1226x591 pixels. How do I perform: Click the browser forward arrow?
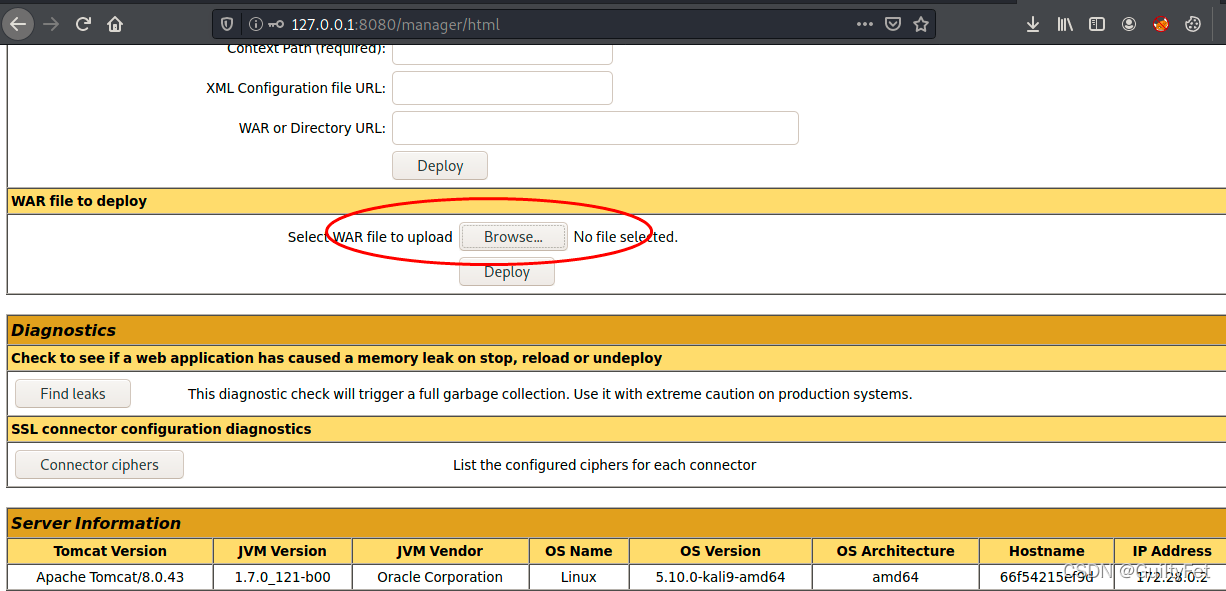pos(51,24)
